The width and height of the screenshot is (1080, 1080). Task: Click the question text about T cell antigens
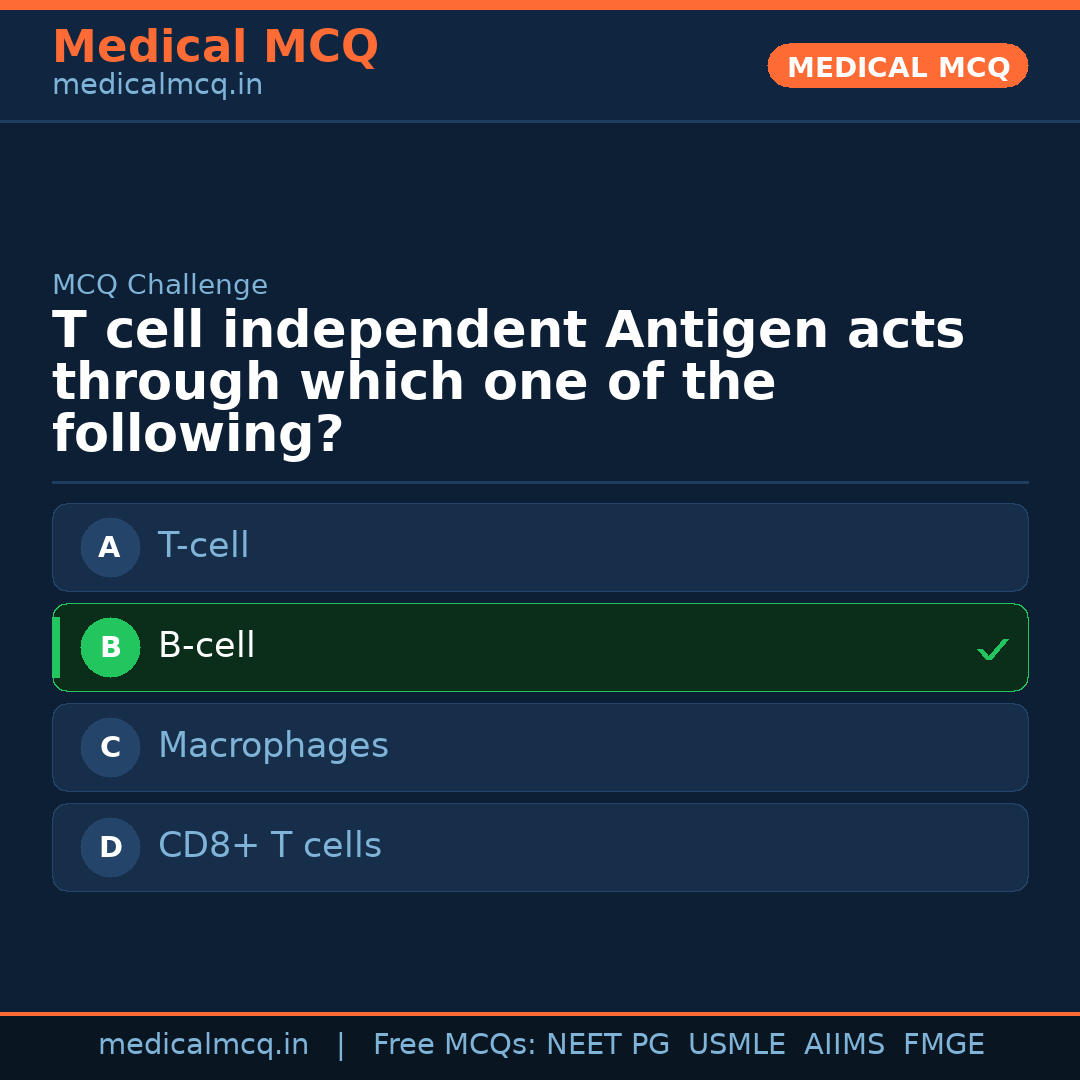coord(508,380)
